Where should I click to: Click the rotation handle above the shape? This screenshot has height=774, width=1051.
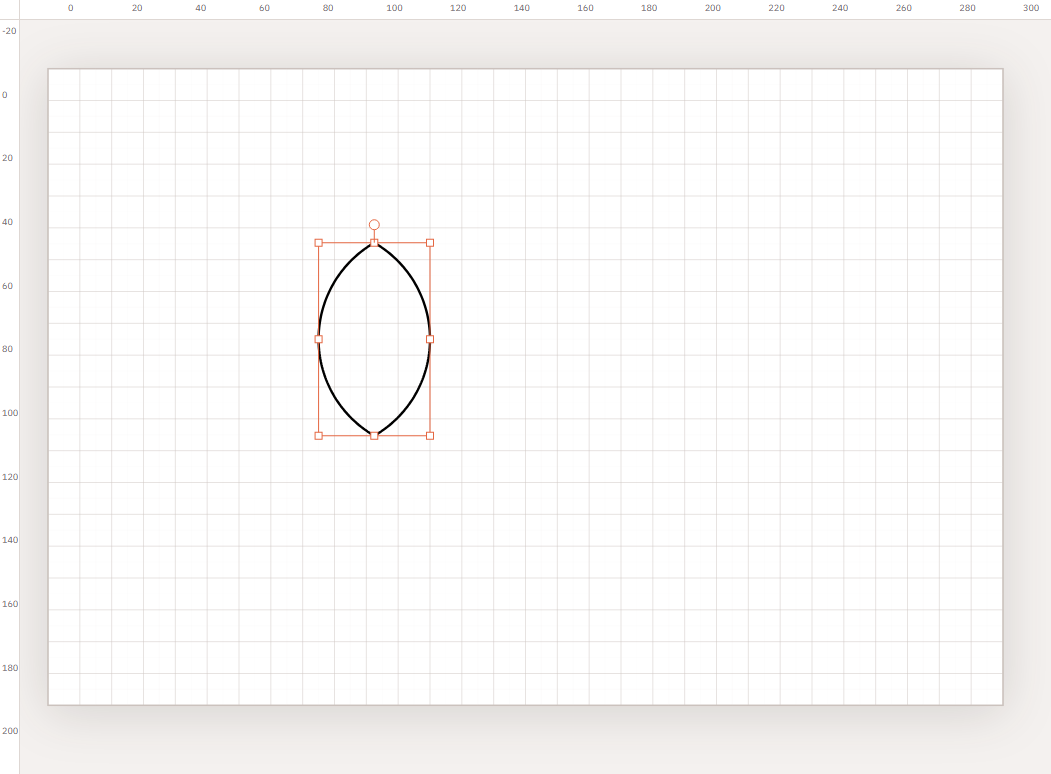[374, 224]
